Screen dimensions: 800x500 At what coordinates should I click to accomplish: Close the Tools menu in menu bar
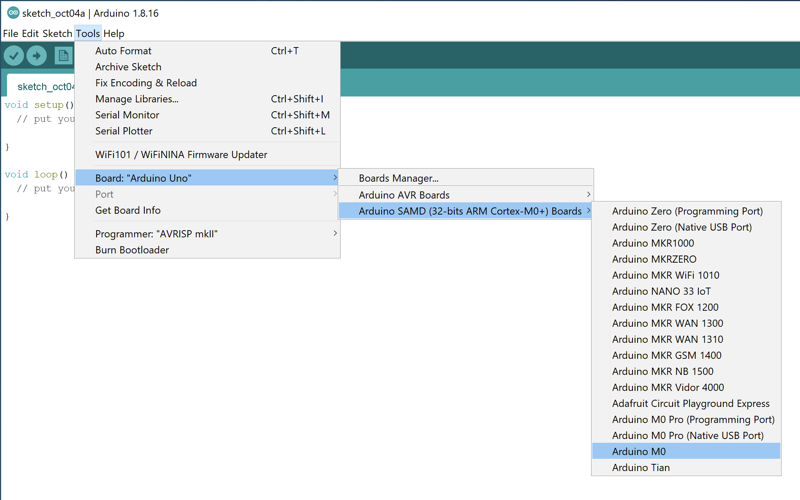click(88, 34)
